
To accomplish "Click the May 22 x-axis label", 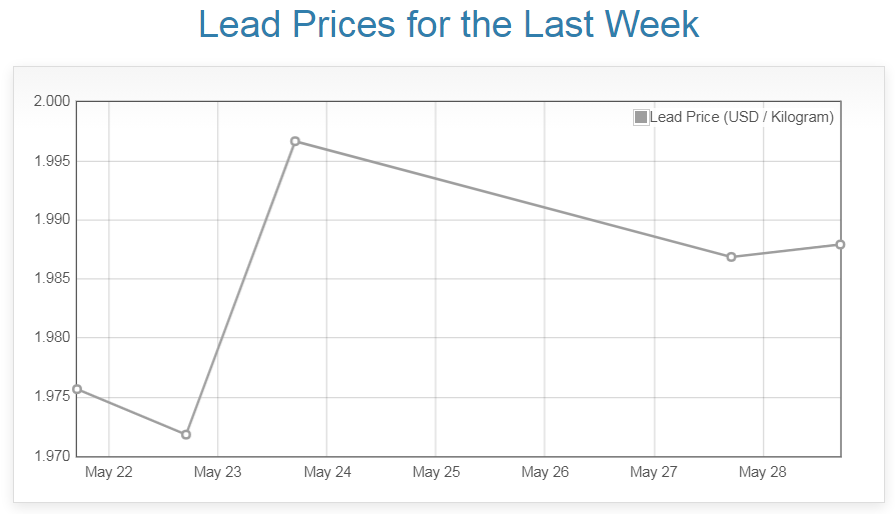I will [x=109, y=472].
